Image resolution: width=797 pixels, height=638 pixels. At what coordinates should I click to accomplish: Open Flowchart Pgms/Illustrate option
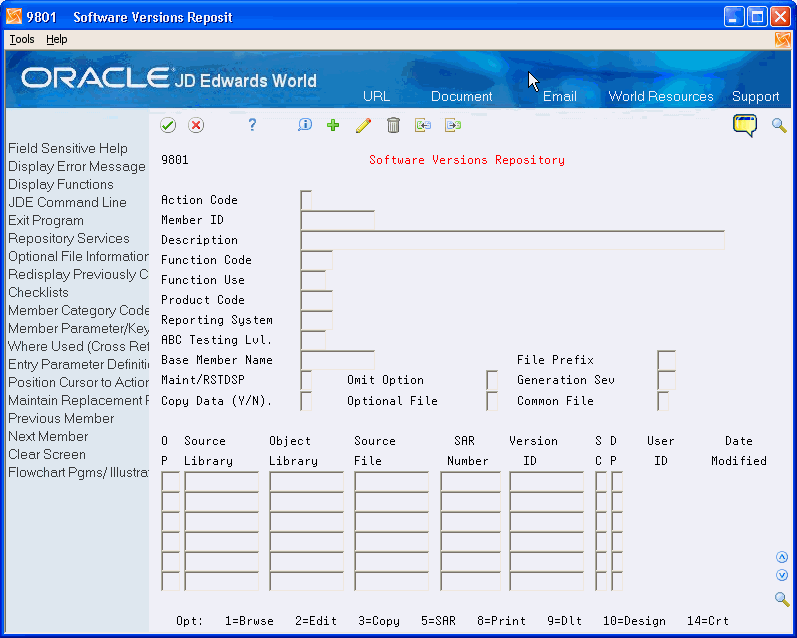coord(78,472)
